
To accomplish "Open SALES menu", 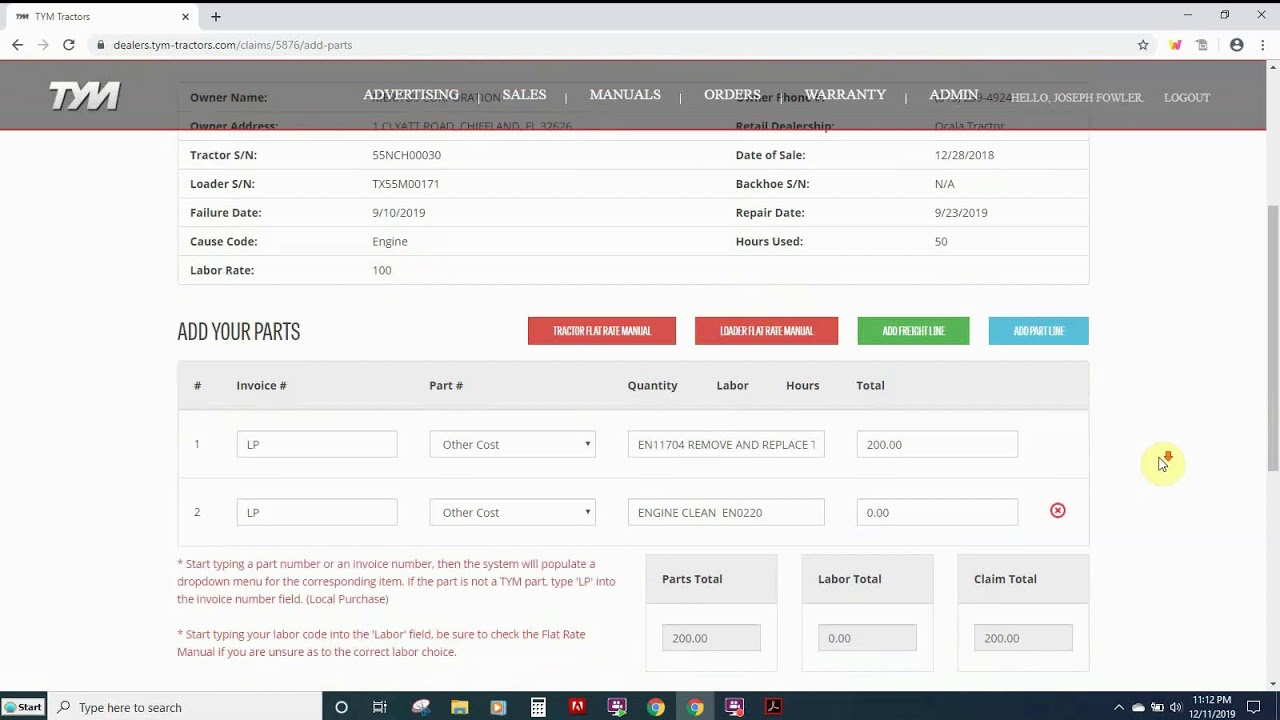I will tap(524, 95).
